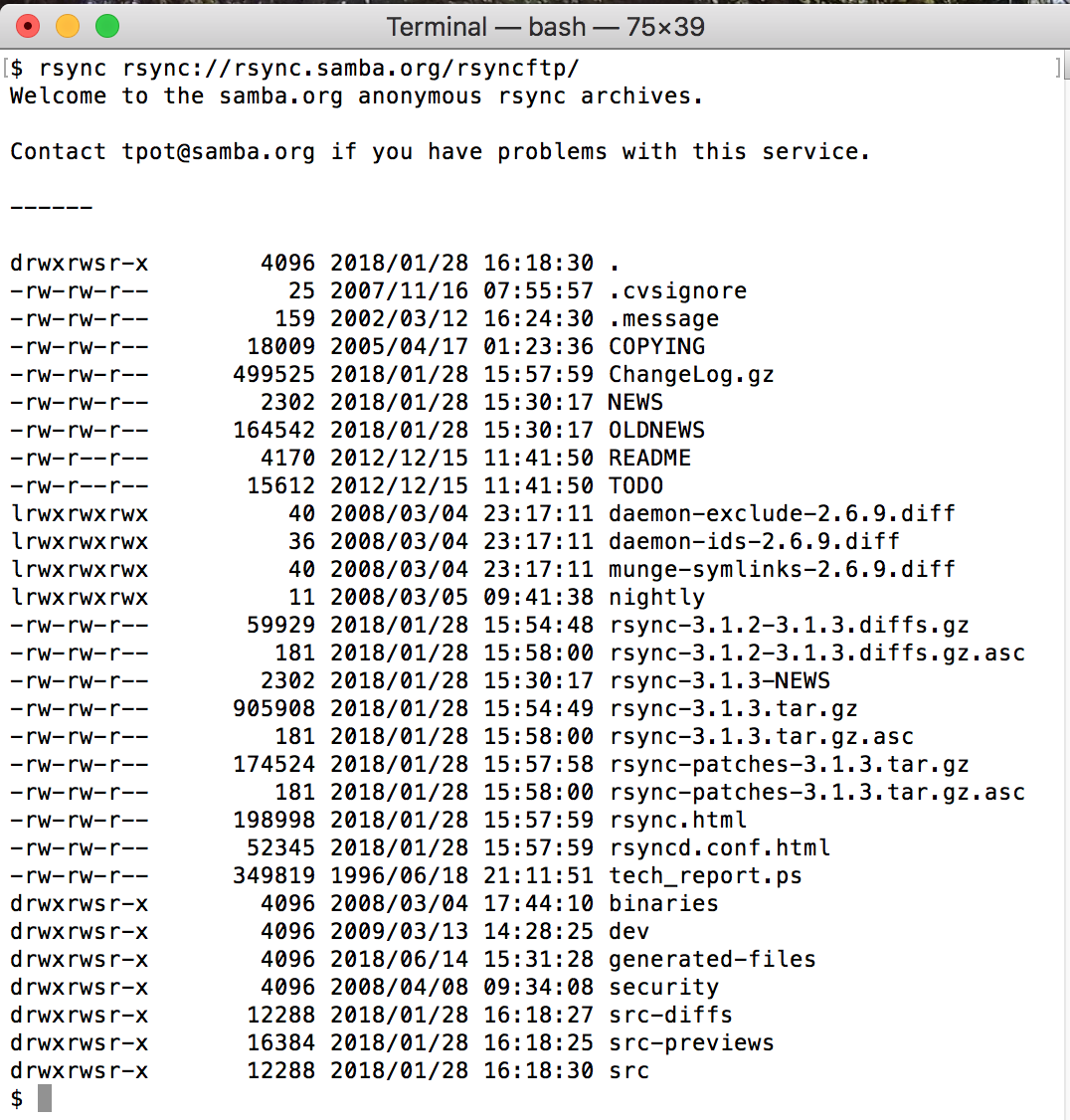The image size is (1070, 1120).
Task: Click the README filename
Action: pos(649,459)
